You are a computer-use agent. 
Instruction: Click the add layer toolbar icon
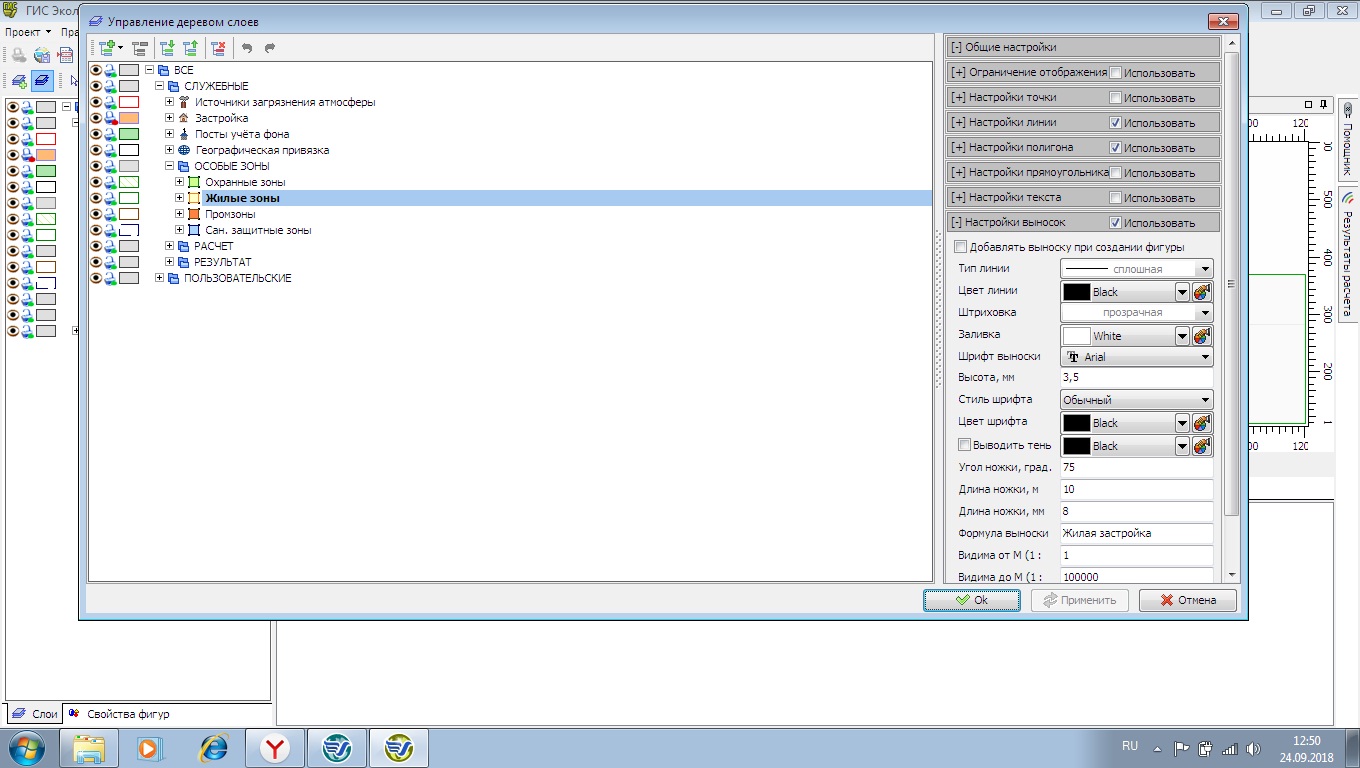(x=106, y=47)
